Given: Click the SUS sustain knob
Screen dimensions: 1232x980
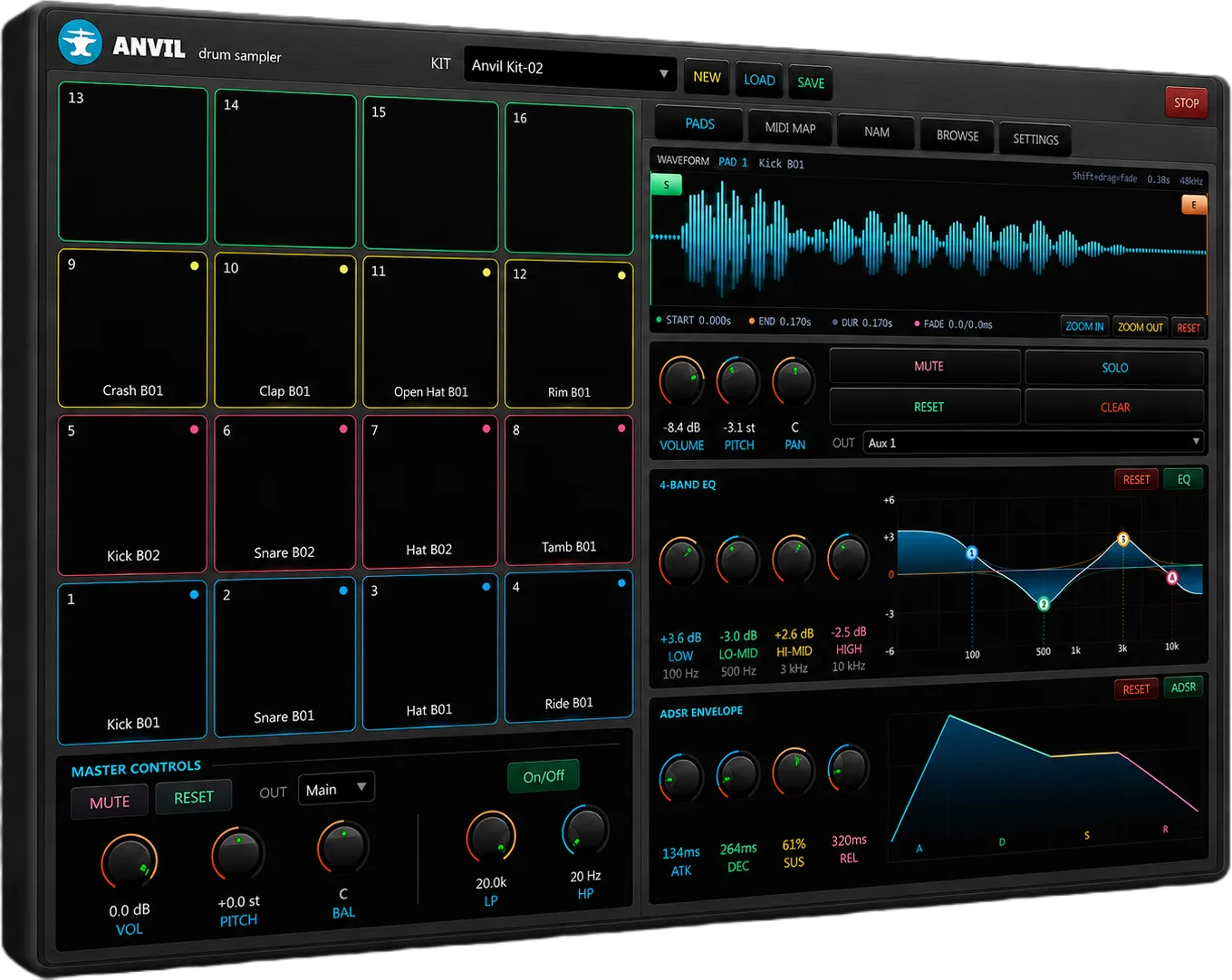Looking at the screenshot, I should point(794,772).
